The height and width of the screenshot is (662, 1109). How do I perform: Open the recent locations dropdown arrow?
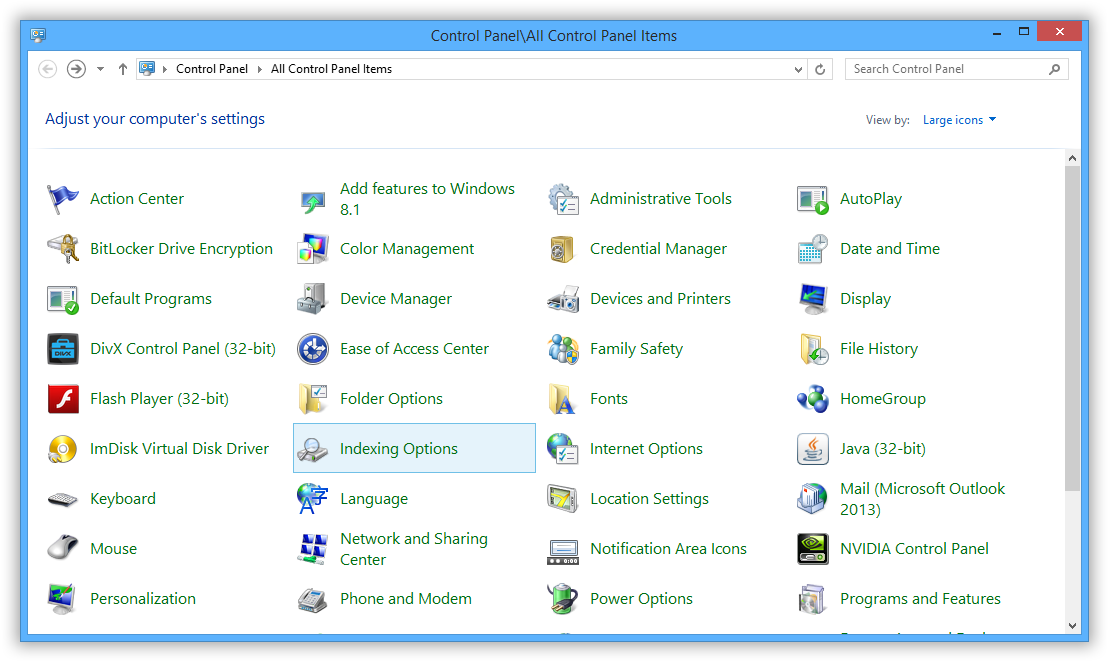pos(100,69)
